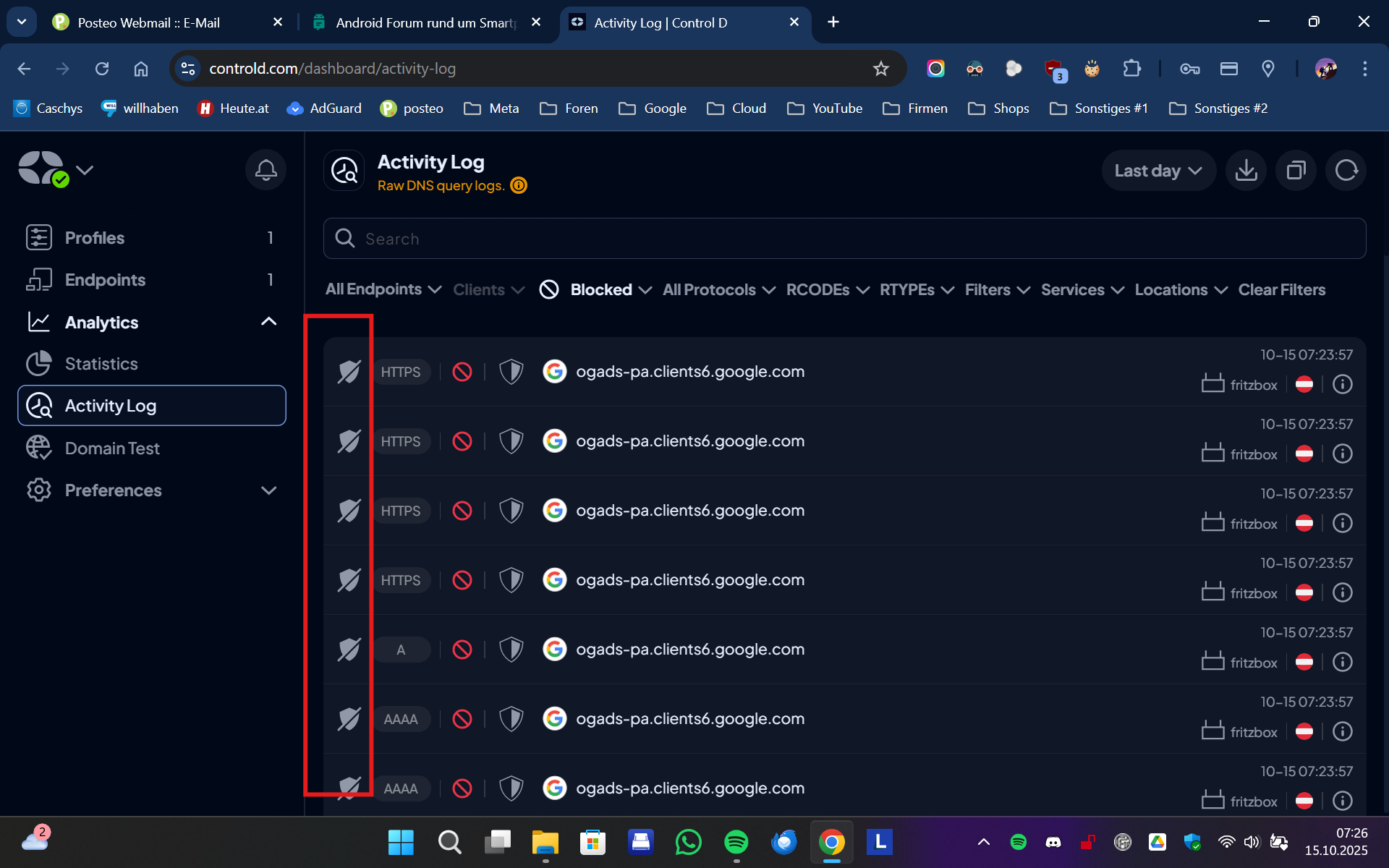Image resolution: width=1389 pixels, height=868 pixels.
Task: Download the activity log export
Action: click(1246, 171)
